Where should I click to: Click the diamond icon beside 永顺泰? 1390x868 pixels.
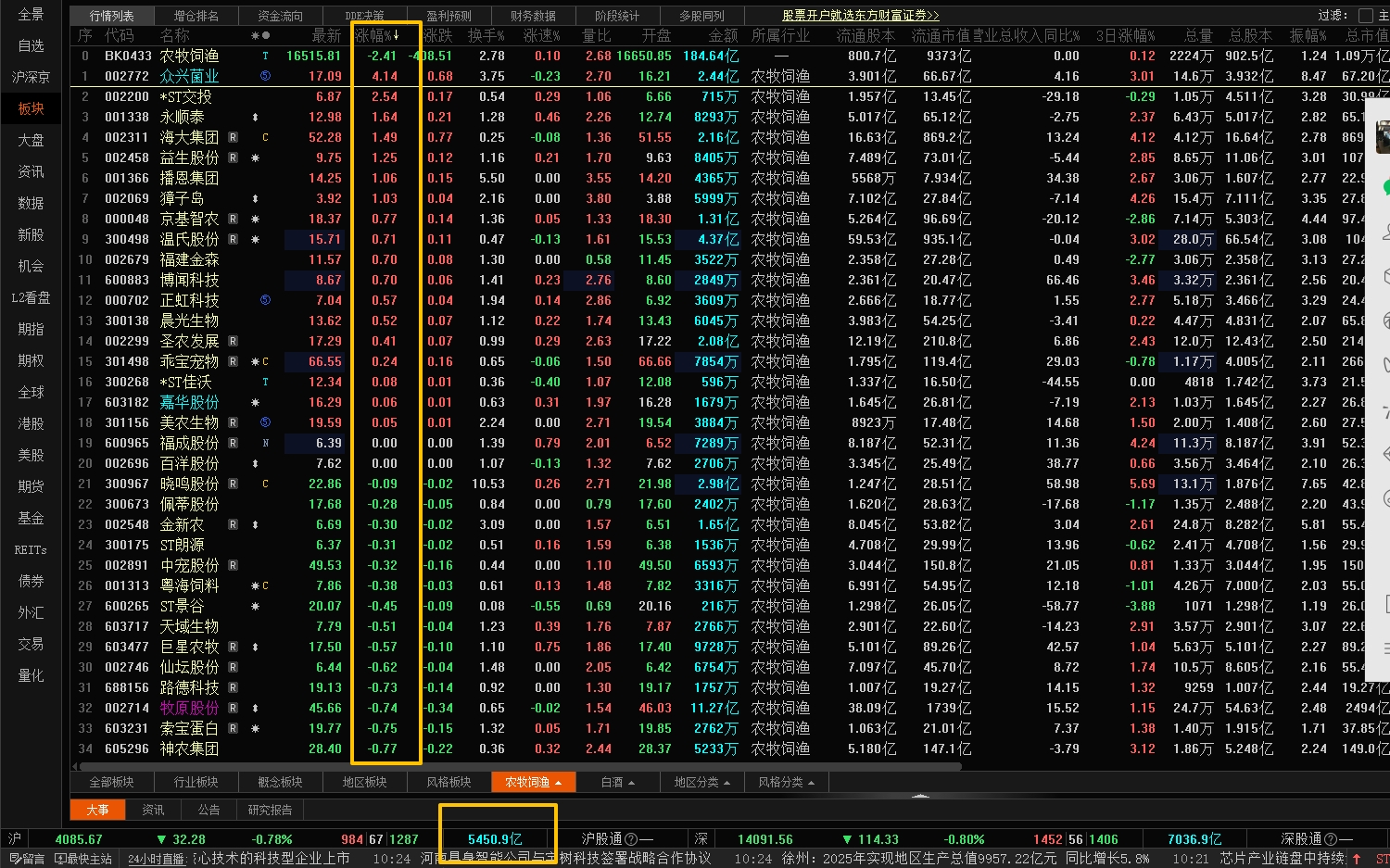tap(255, 117)
